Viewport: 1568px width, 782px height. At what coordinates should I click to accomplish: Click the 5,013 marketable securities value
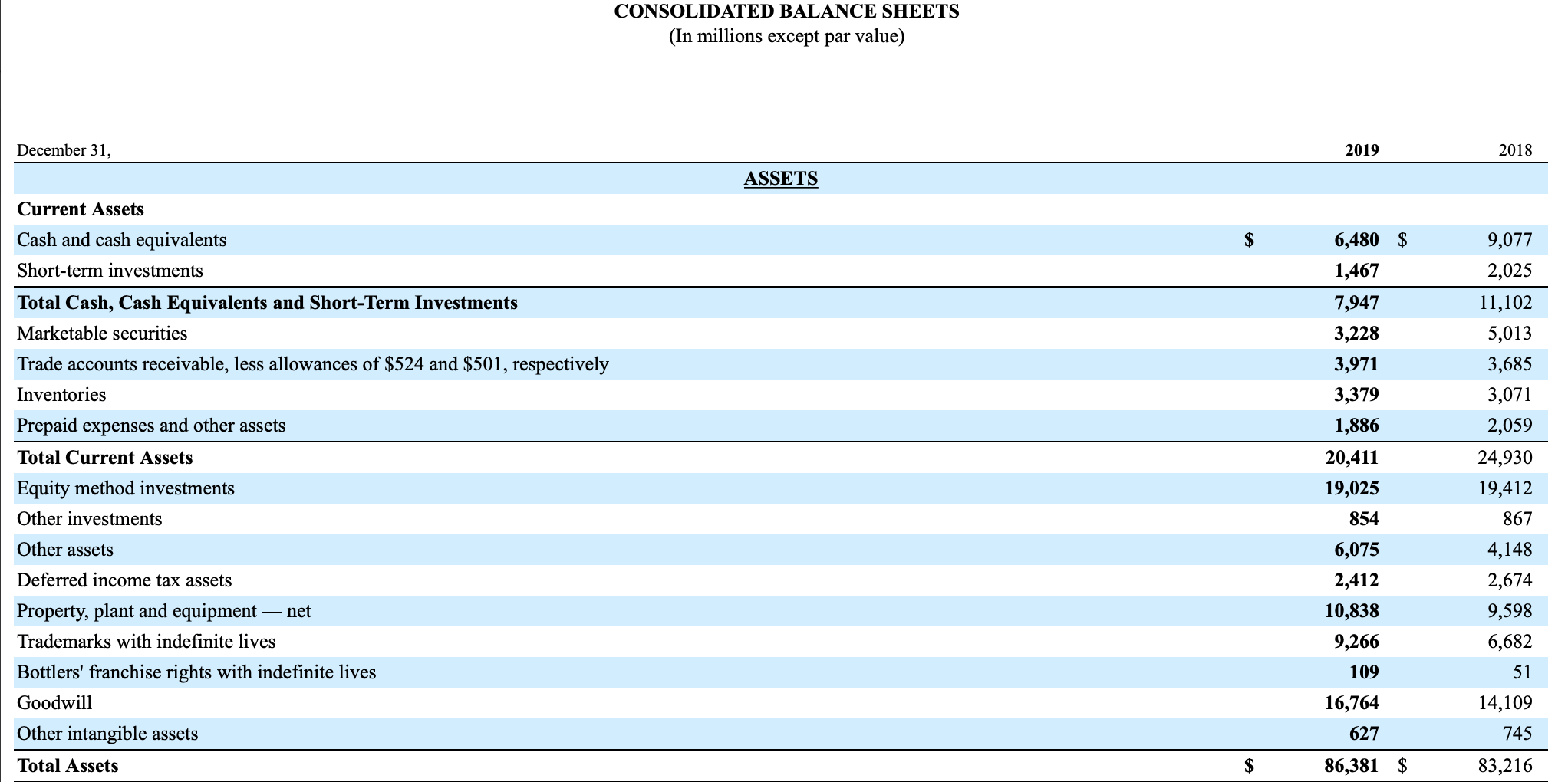(x=1510, y=333)
